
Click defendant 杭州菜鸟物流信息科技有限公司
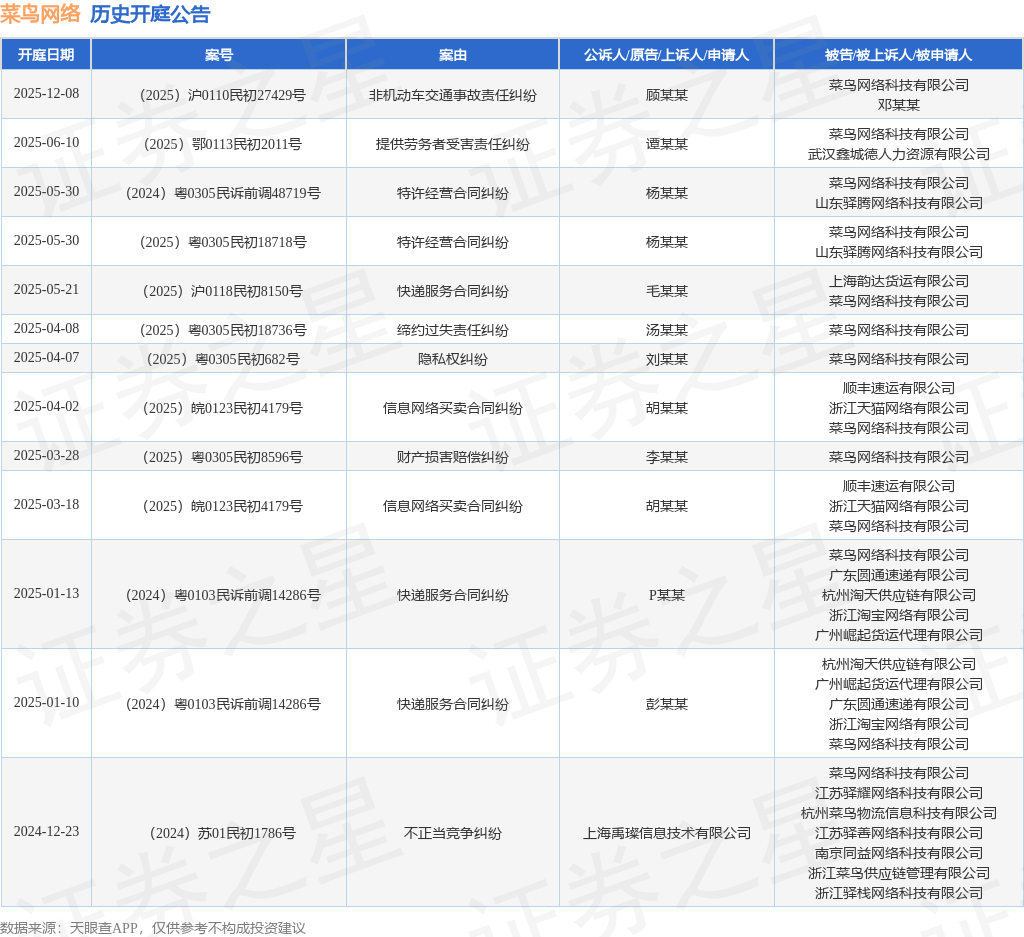899,813
